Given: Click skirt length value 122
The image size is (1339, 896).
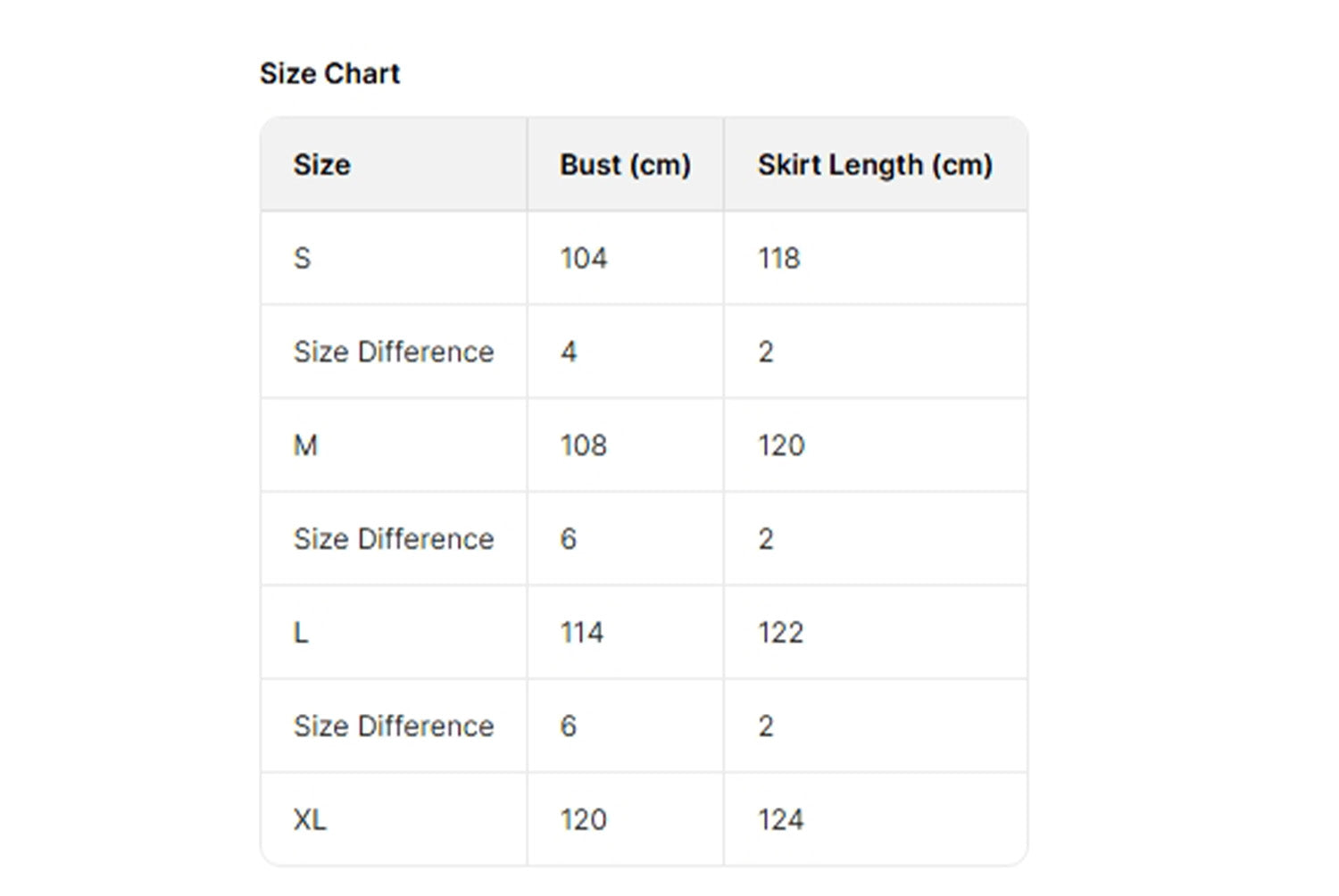Looking at the screenshot, I should click(781, 633).
